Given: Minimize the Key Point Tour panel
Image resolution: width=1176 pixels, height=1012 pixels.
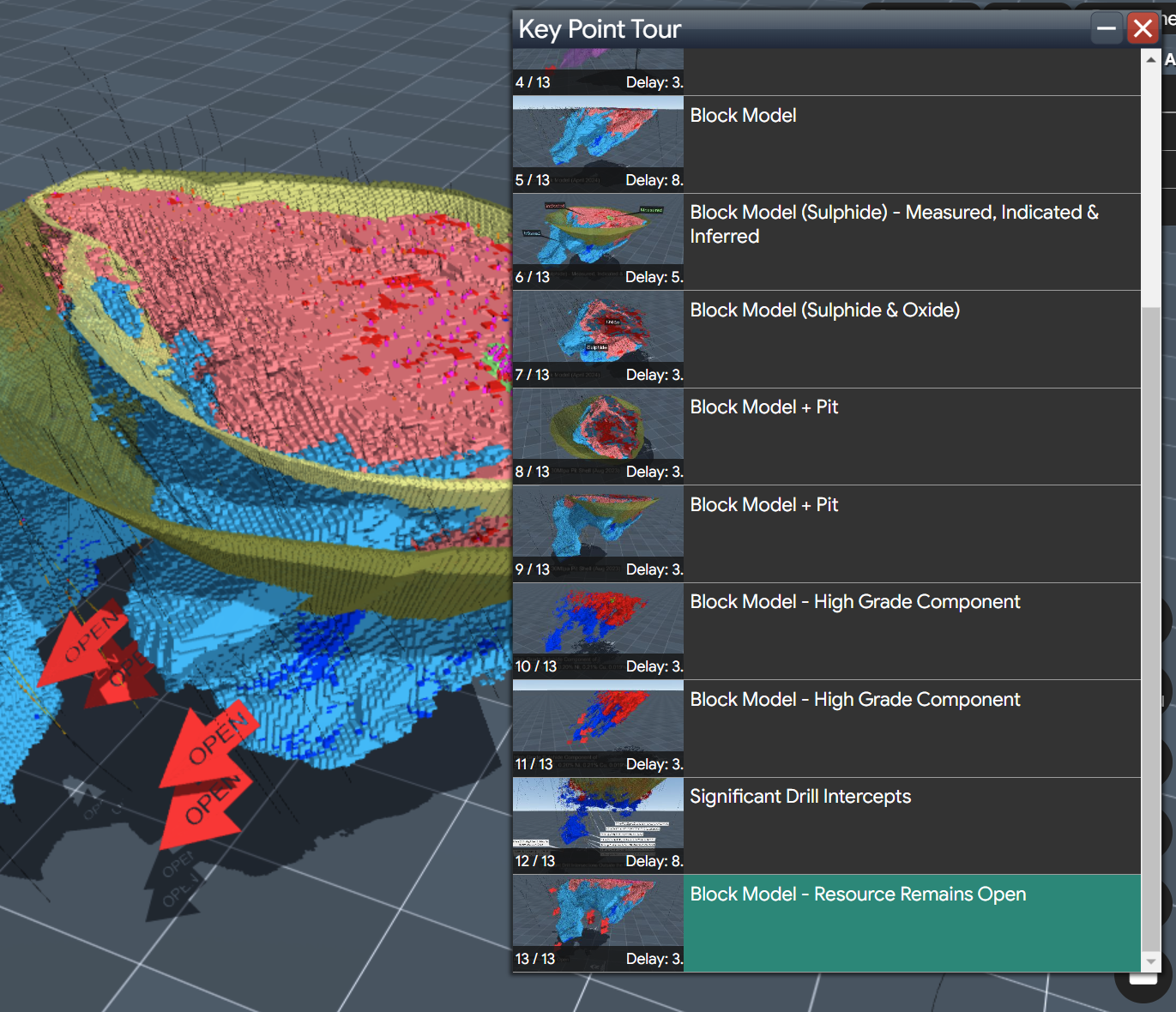Looking at the screenshot, I should (1107, 28).
